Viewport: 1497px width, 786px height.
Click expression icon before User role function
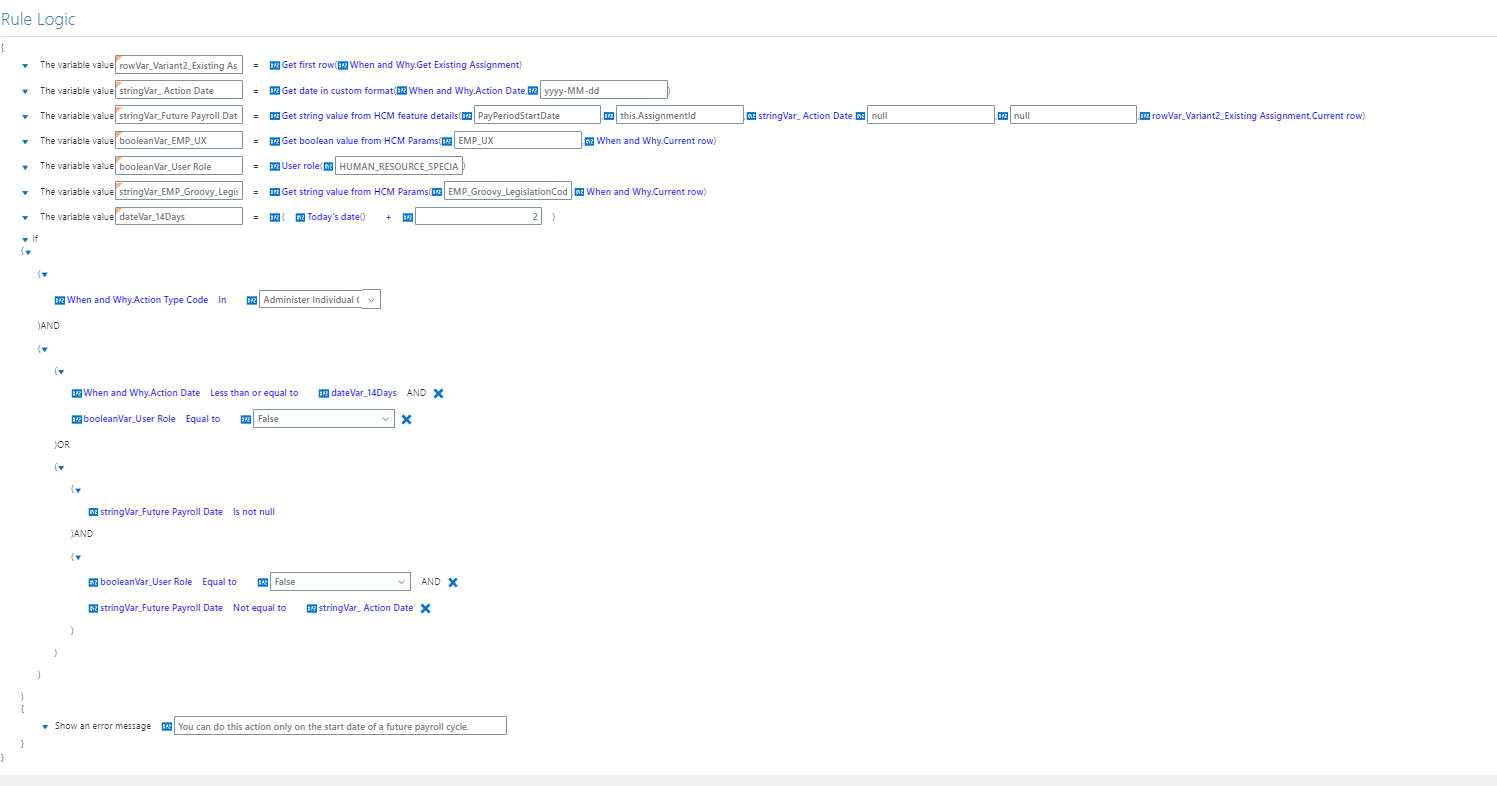pos(274,166)
